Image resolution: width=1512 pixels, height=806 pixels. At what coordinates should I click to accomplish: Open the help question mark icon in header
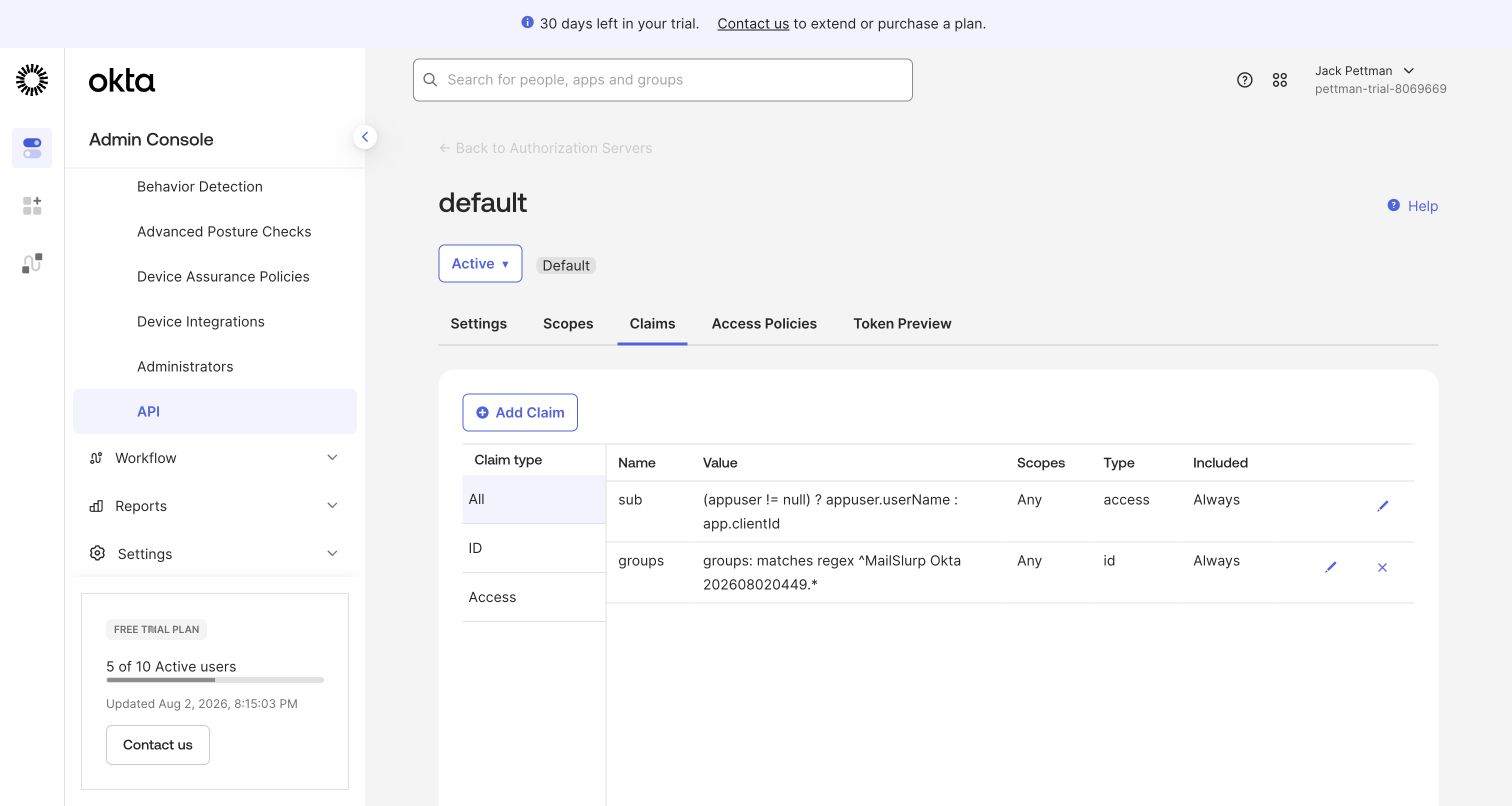coord(1245,80)
